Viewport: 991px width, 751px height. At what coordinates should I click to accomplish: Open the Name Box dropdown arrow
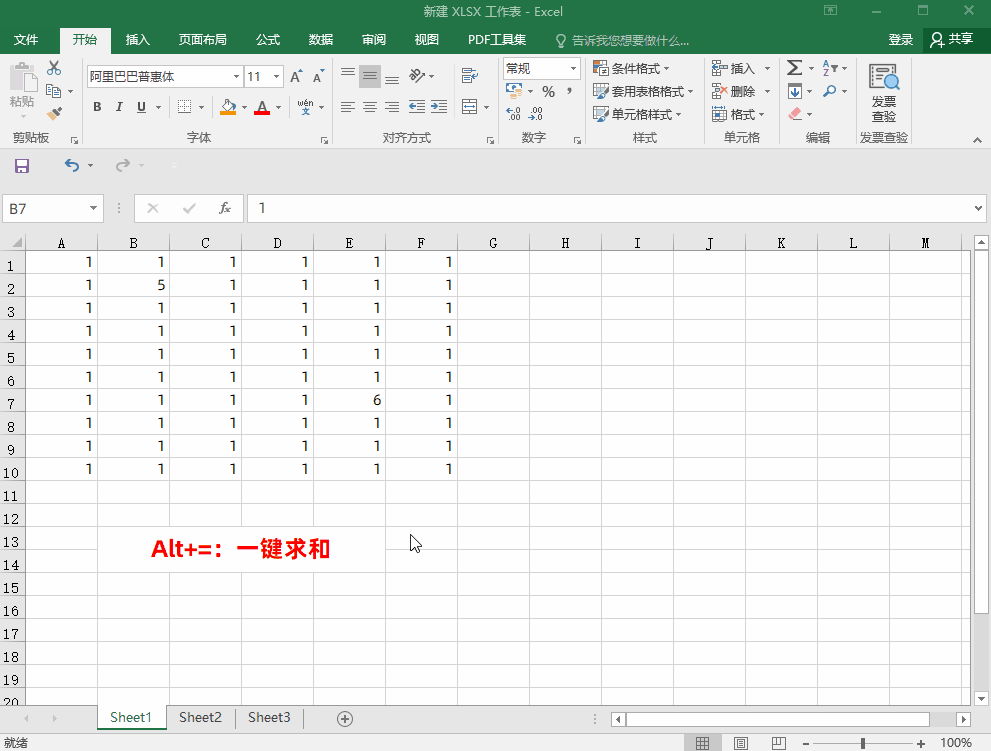[93, 209]
